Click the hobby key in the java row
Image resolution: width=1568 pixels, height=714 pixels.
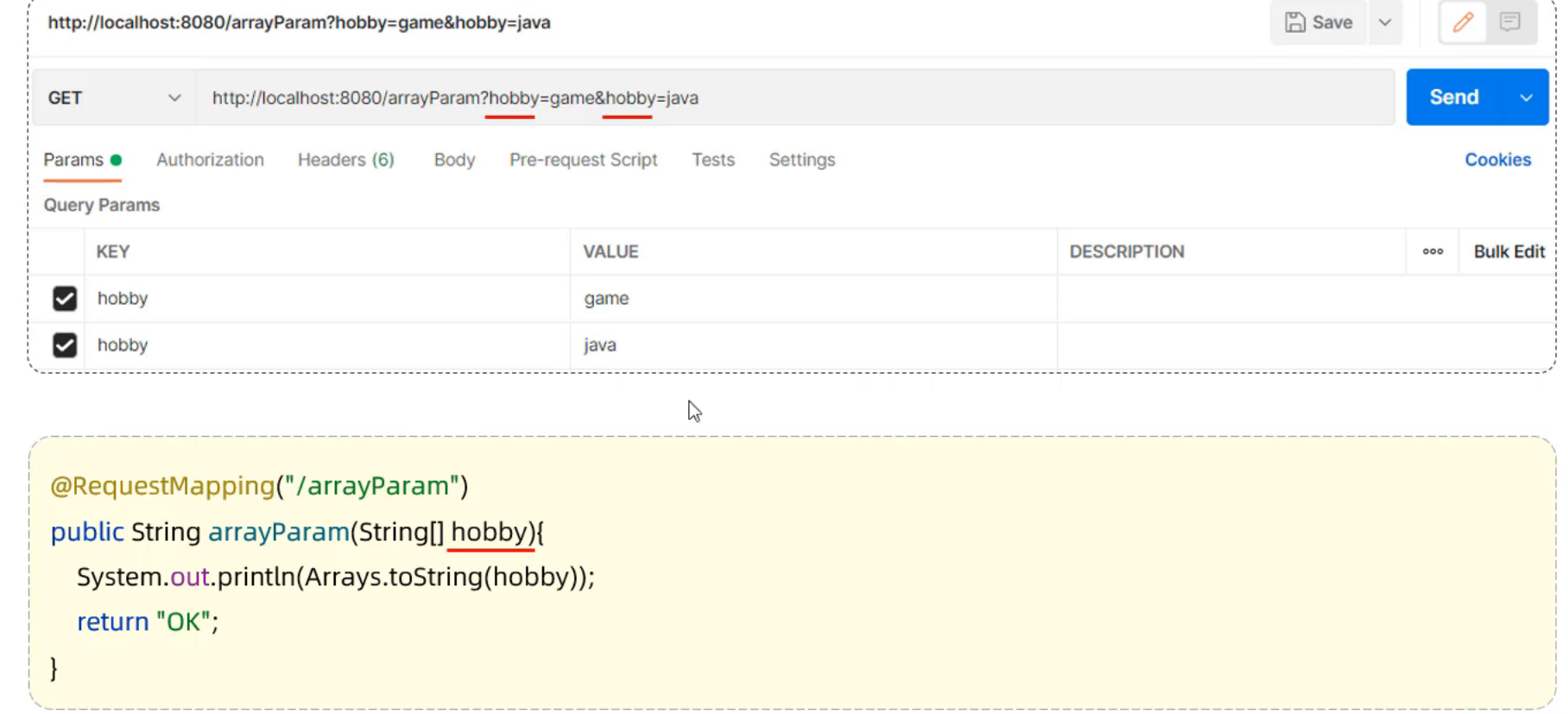[123, 344]
